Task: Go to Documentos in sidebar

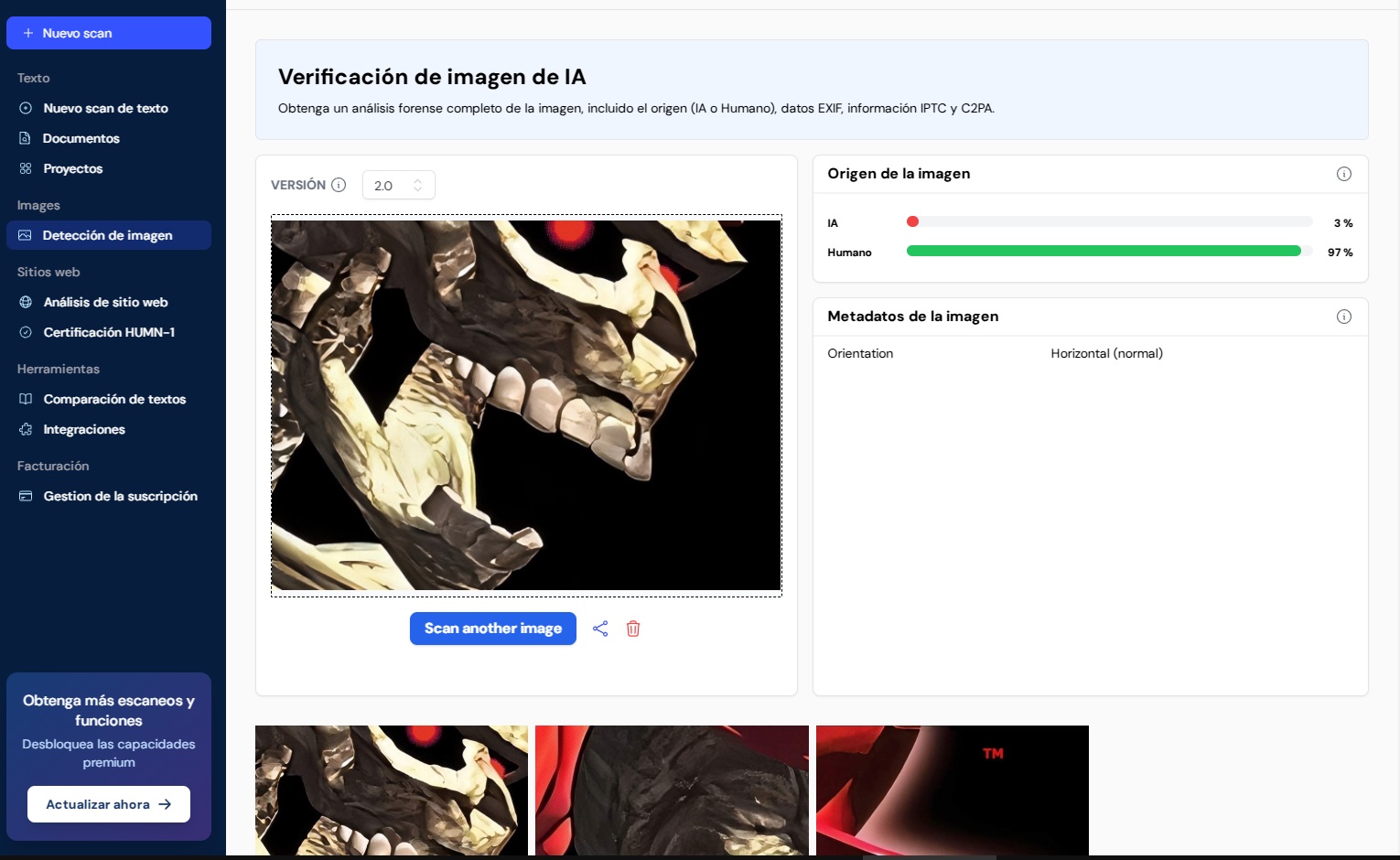Action: coord(81,138)
